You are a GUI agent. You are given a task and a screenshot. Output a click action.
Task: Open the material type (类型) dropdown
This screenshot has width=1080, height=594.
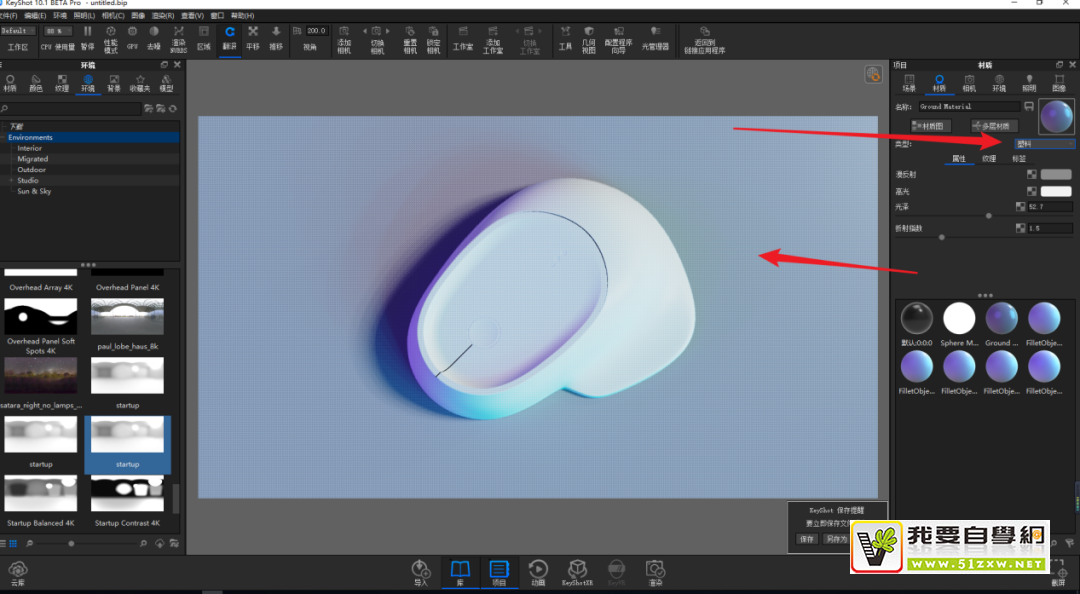(x=1044, y=144)
